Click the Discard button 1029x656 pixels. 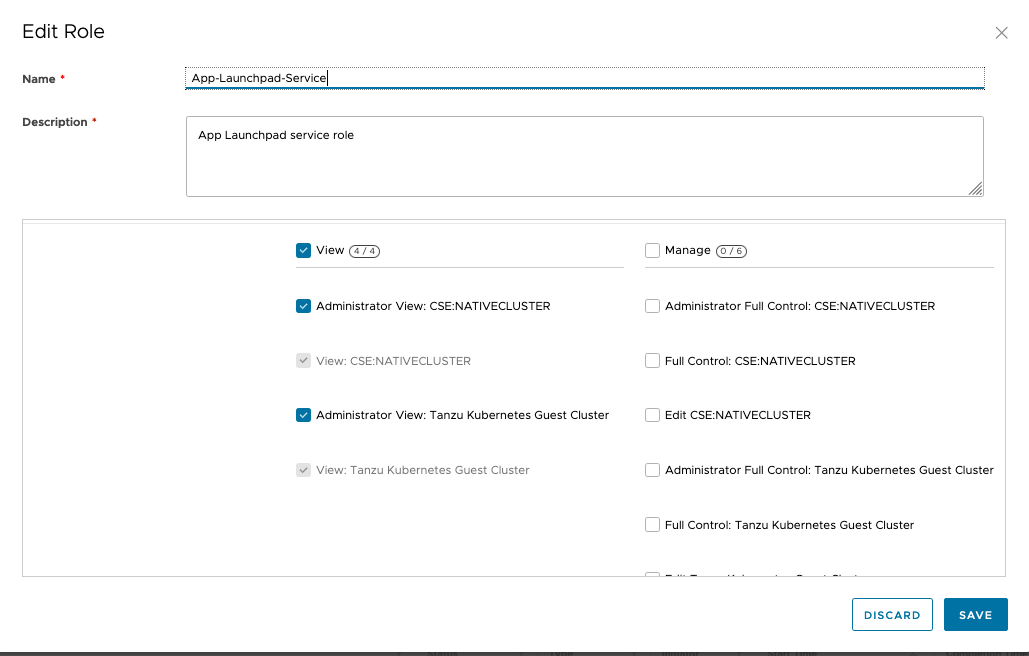coord(892,615)
